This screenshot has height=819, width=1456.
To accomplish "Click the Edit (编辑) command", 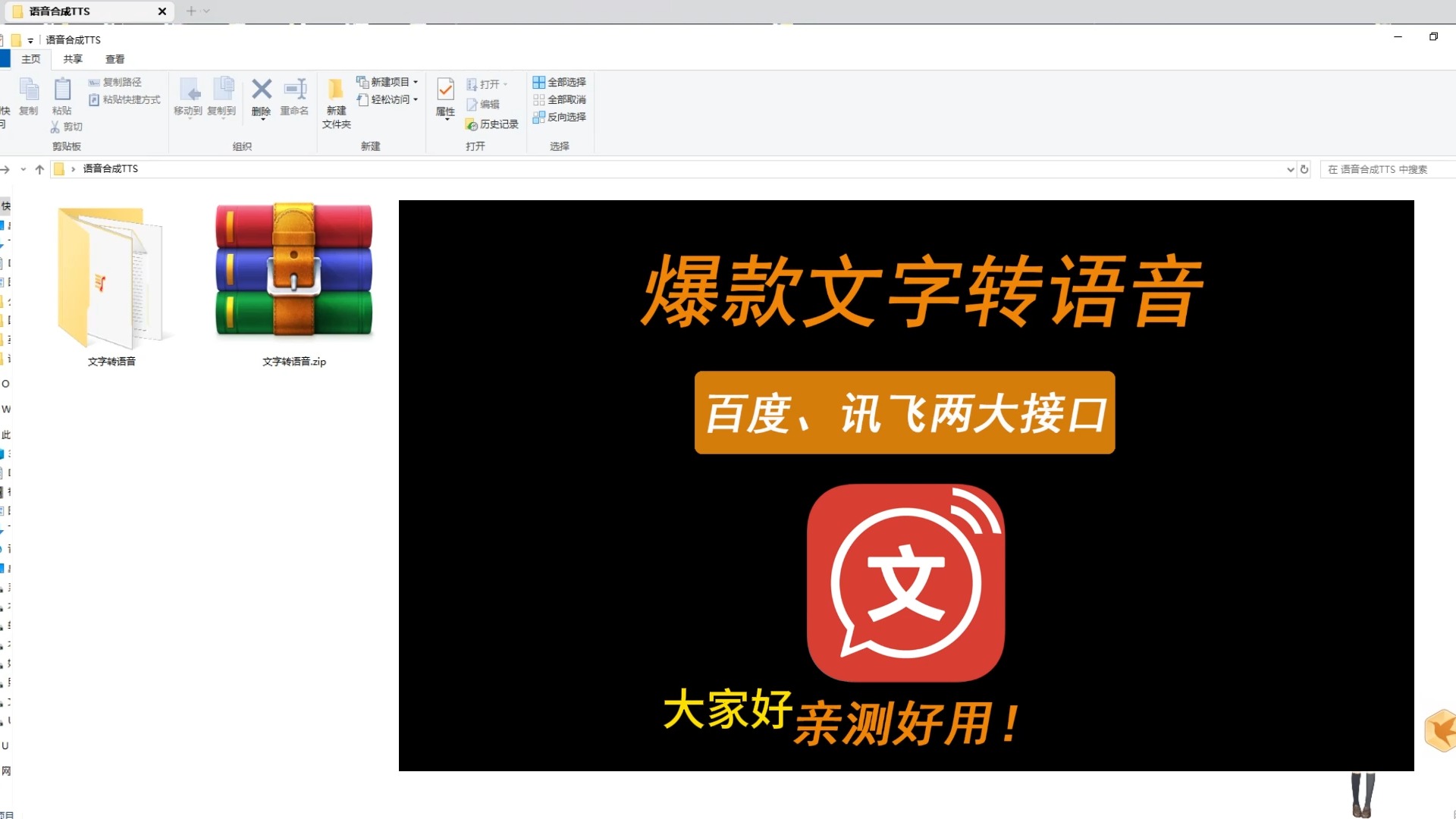I will click(x=483, y=104).
